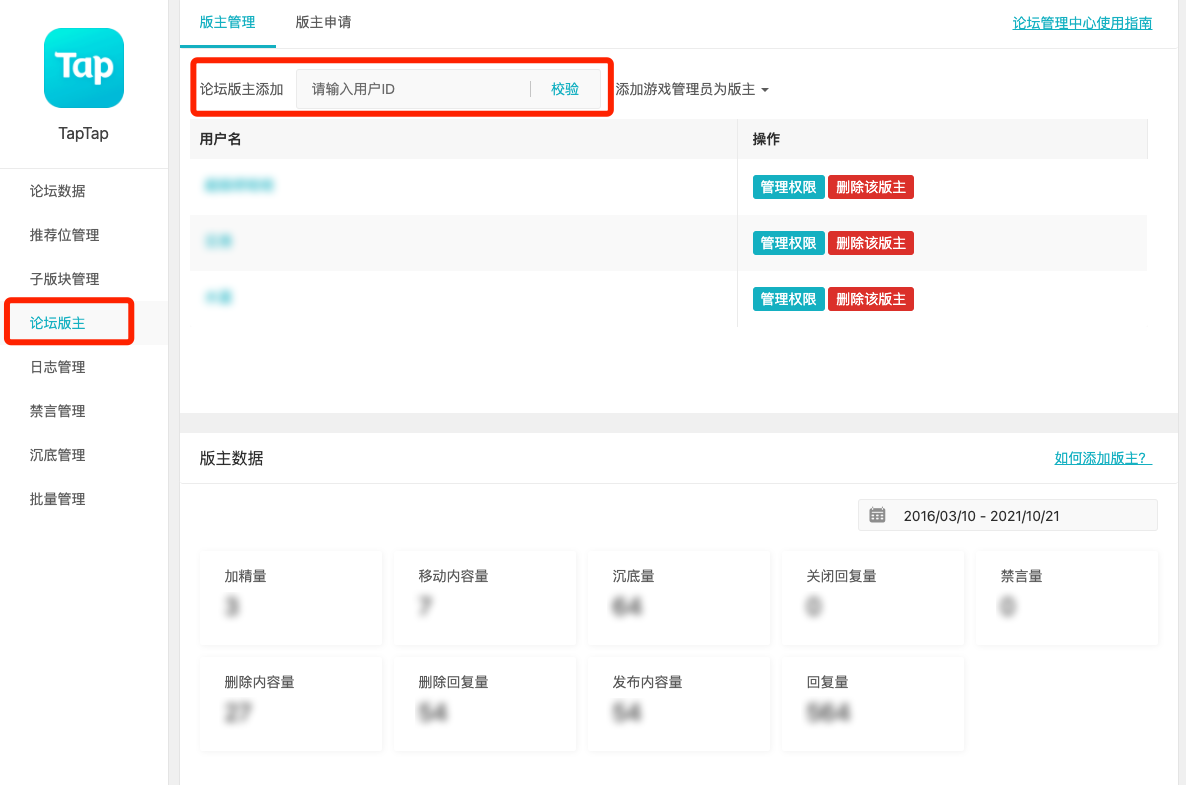The height and width of the screenshot is (785, 1186).
Task: Click 校验 button to verify user ID
Action: (x=565, y=89)
